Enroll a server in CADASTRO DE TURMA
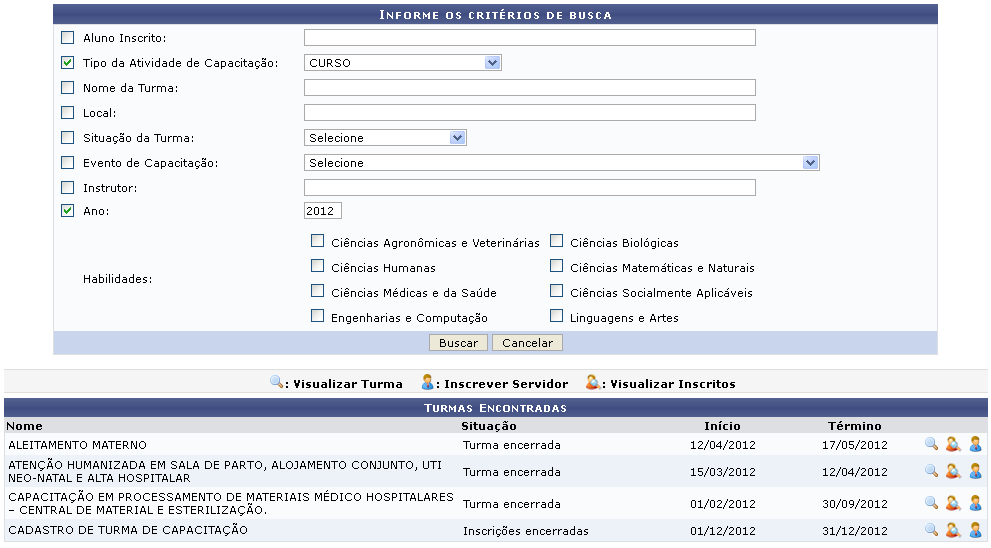The height and width of the screenshot is (548, 991). [975, 530]
